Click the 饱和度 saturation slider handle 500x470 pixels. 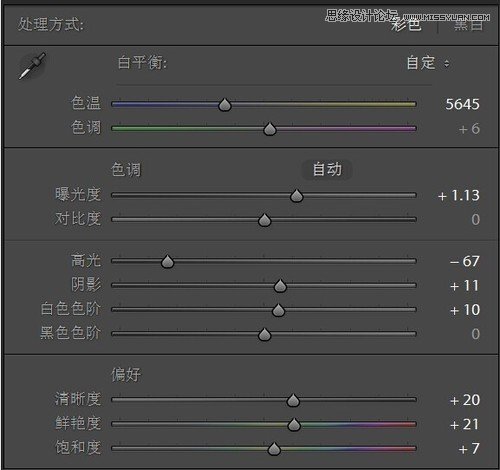(x=274, y=449)
